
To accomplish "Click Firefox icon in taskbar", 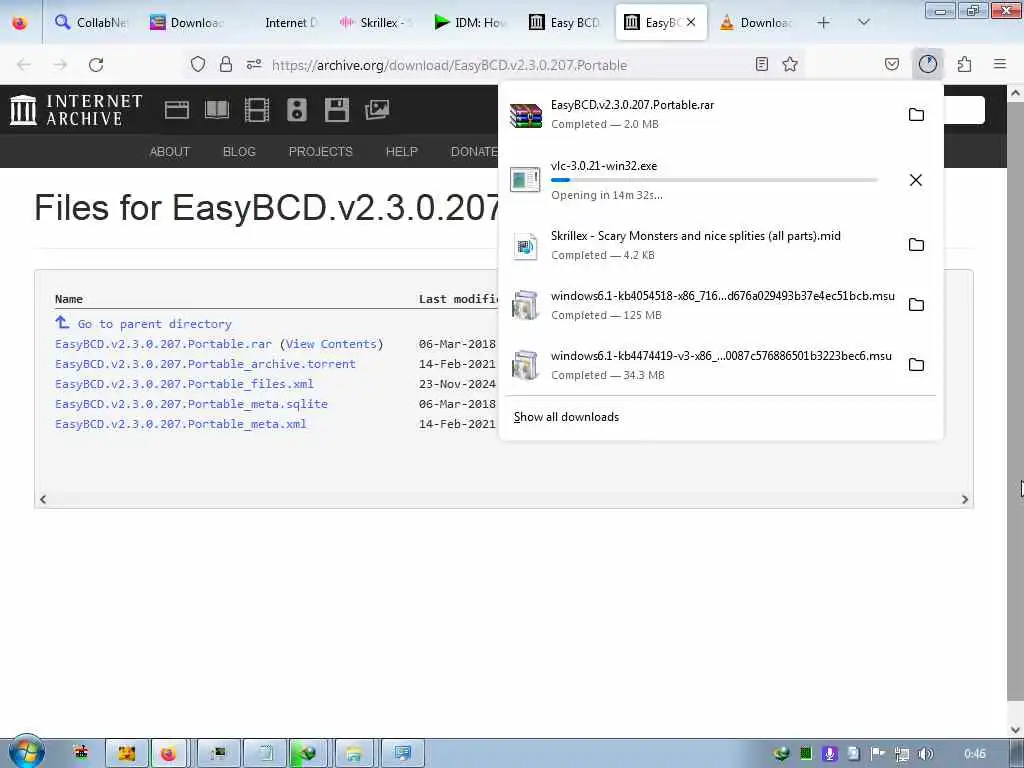I will 168,754.
